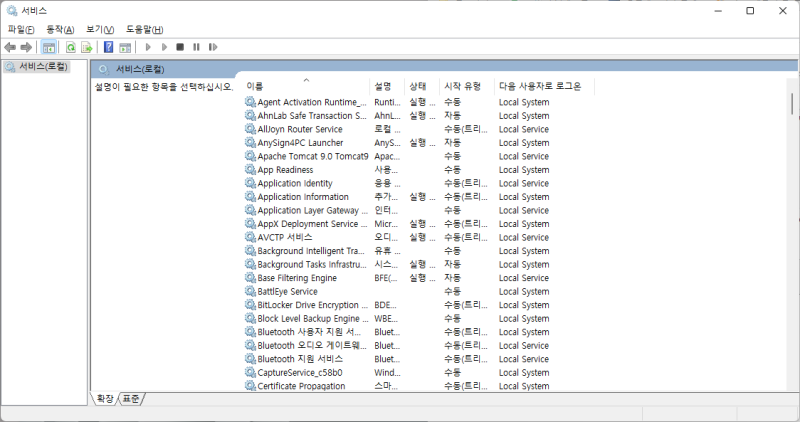The width and height of the screenshot is (800, 422).
Task: Toggle the console tree show/hide icon
Action: (x=49, y=47)
